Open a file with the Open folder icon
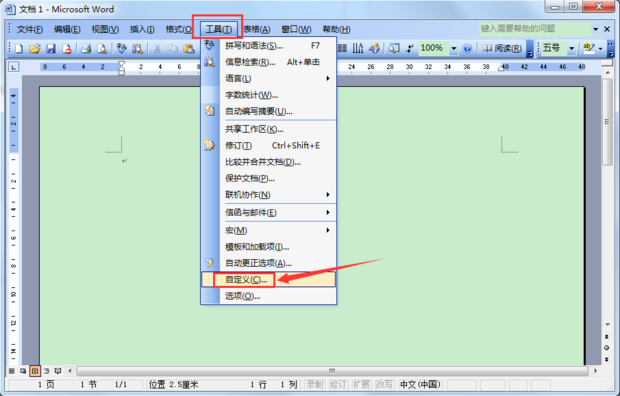620x396 pixels. [x=35, y=49]
